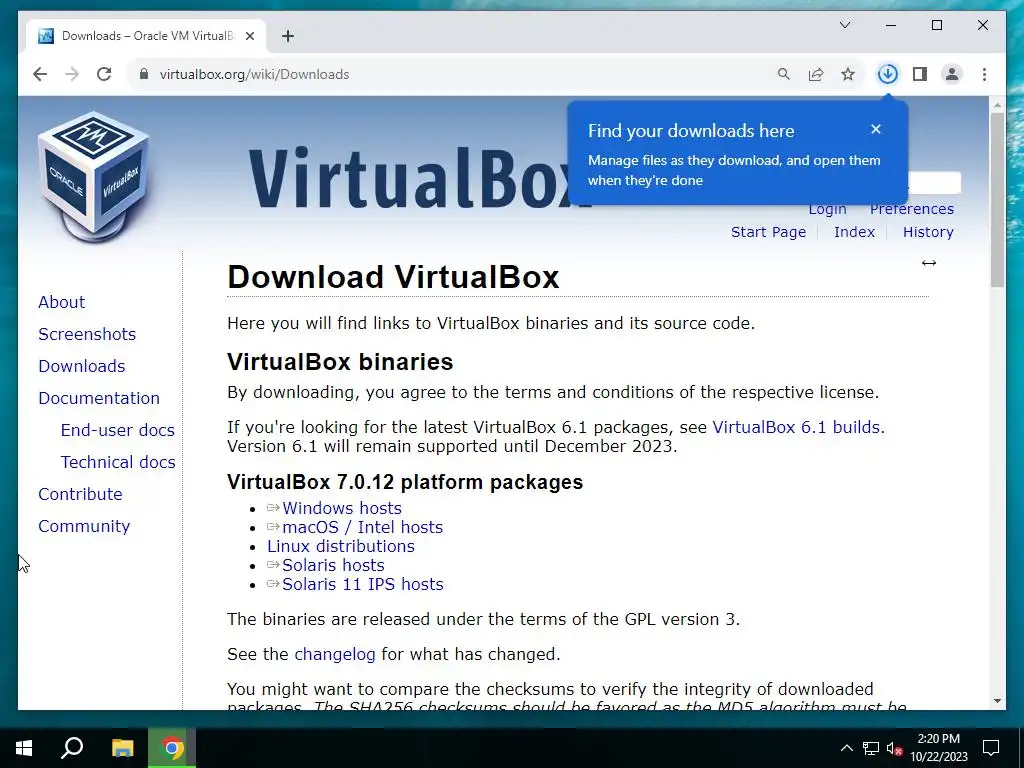Reload the VirtualBox downloads page

tap(104, 74)
